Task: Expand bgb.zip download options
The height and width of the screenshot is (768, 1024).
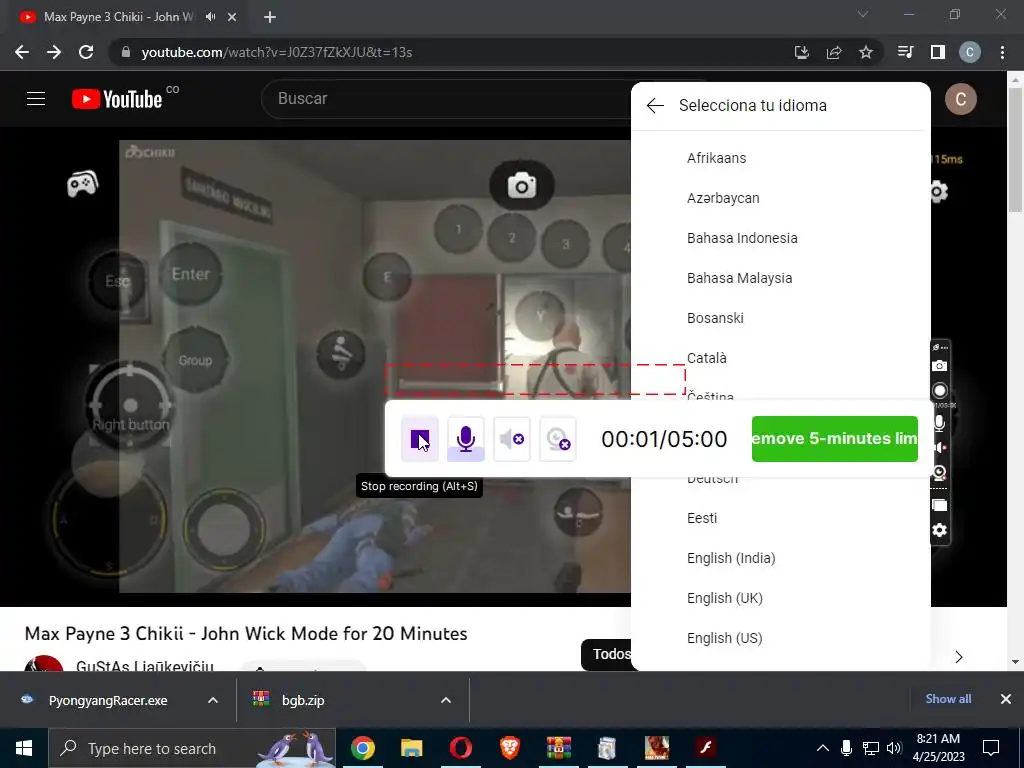Action: click(x=446, y=700)
